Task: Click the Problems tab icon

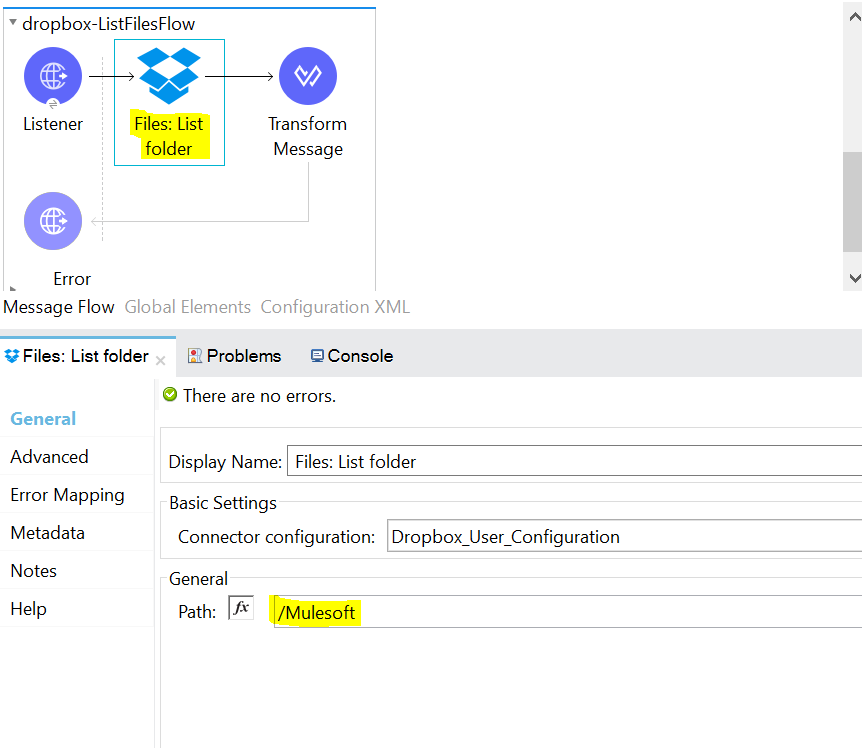Action: click(195, 356)
